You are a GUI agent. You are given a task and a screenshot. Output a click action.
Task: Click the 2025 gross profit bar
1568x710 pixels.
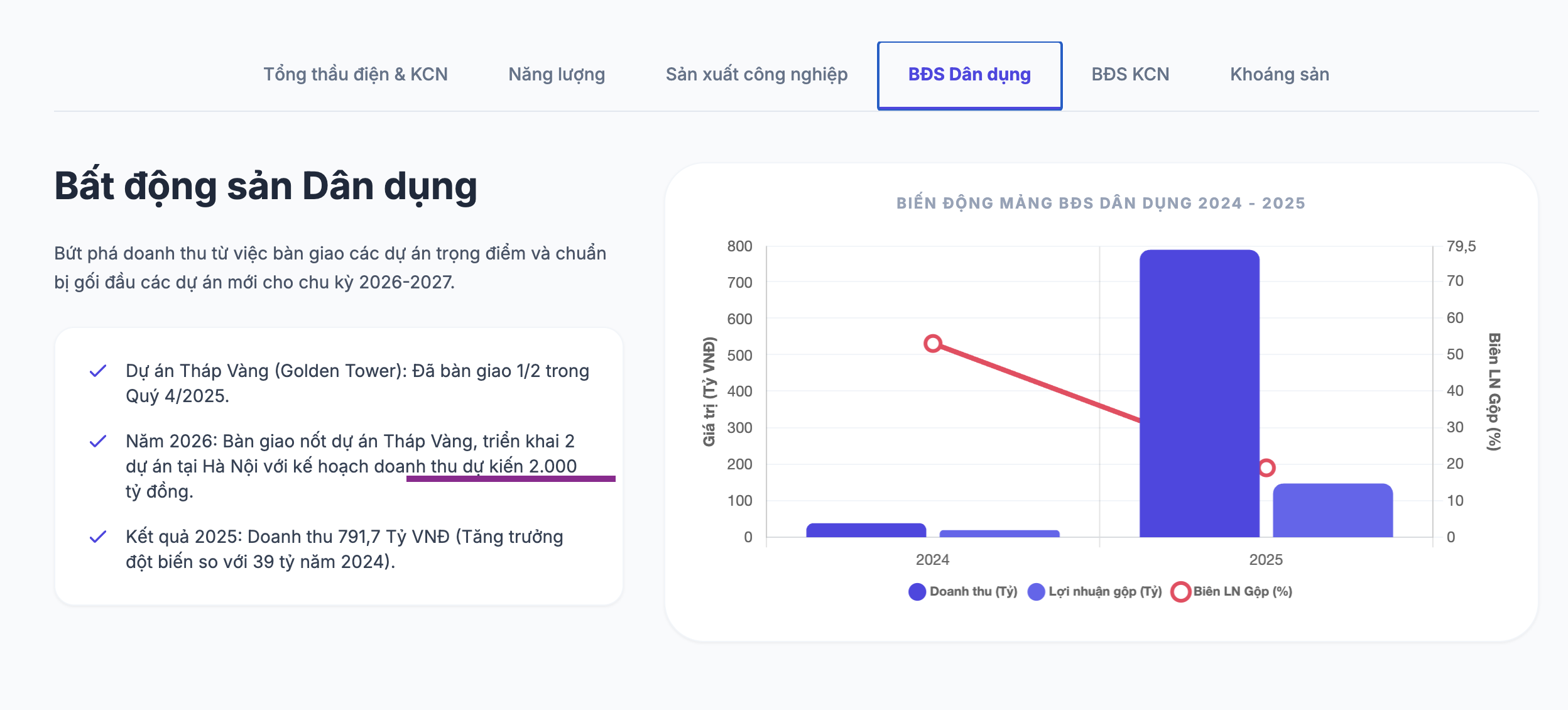click(1332, 510)
